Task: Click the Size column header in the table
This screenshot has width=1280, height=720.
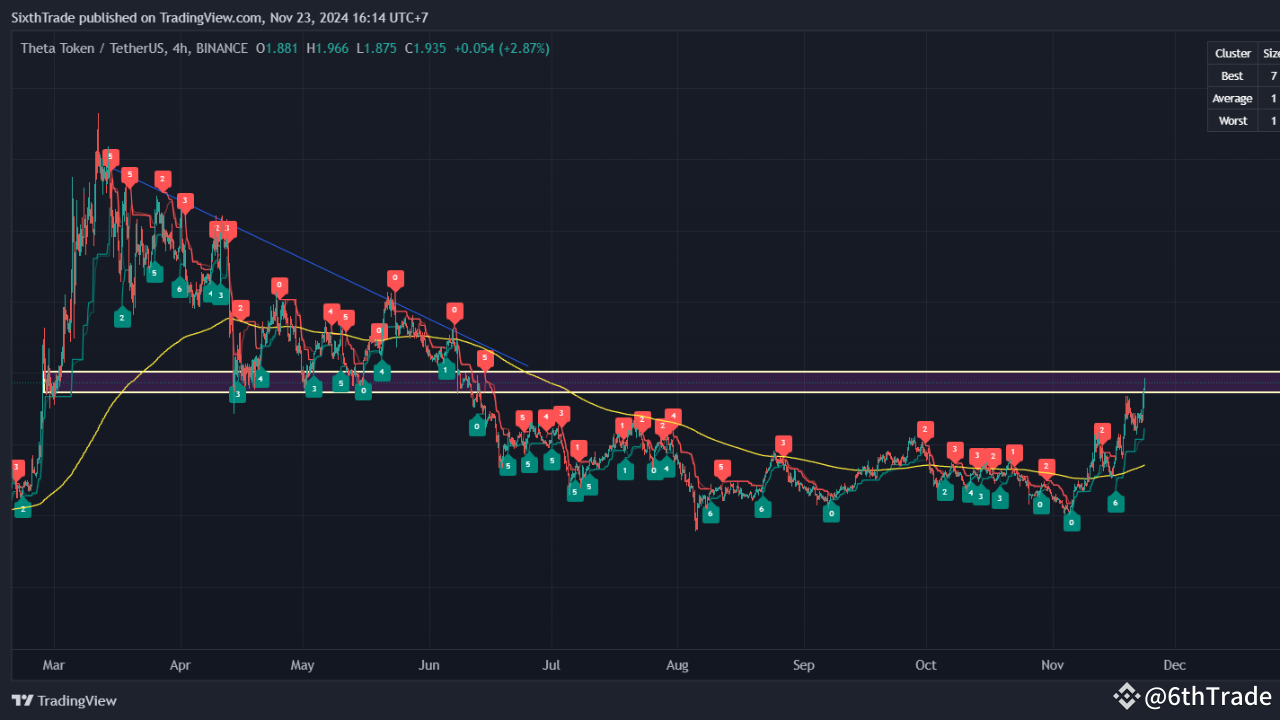Action: click(1270, 53)
